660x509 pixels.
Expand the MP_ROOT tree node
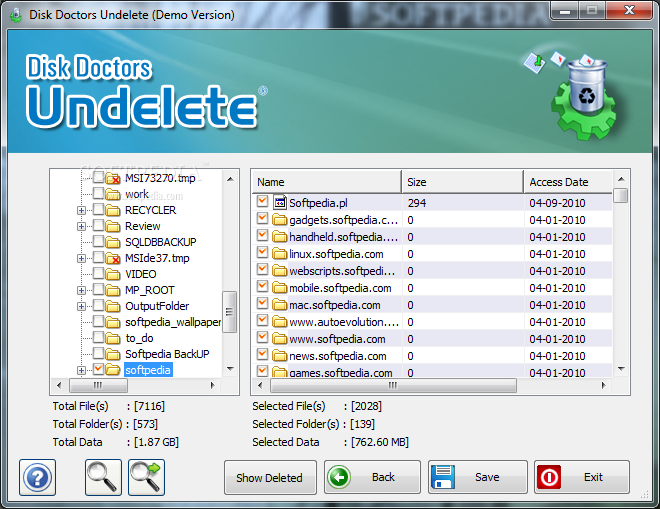pos(81,290)
